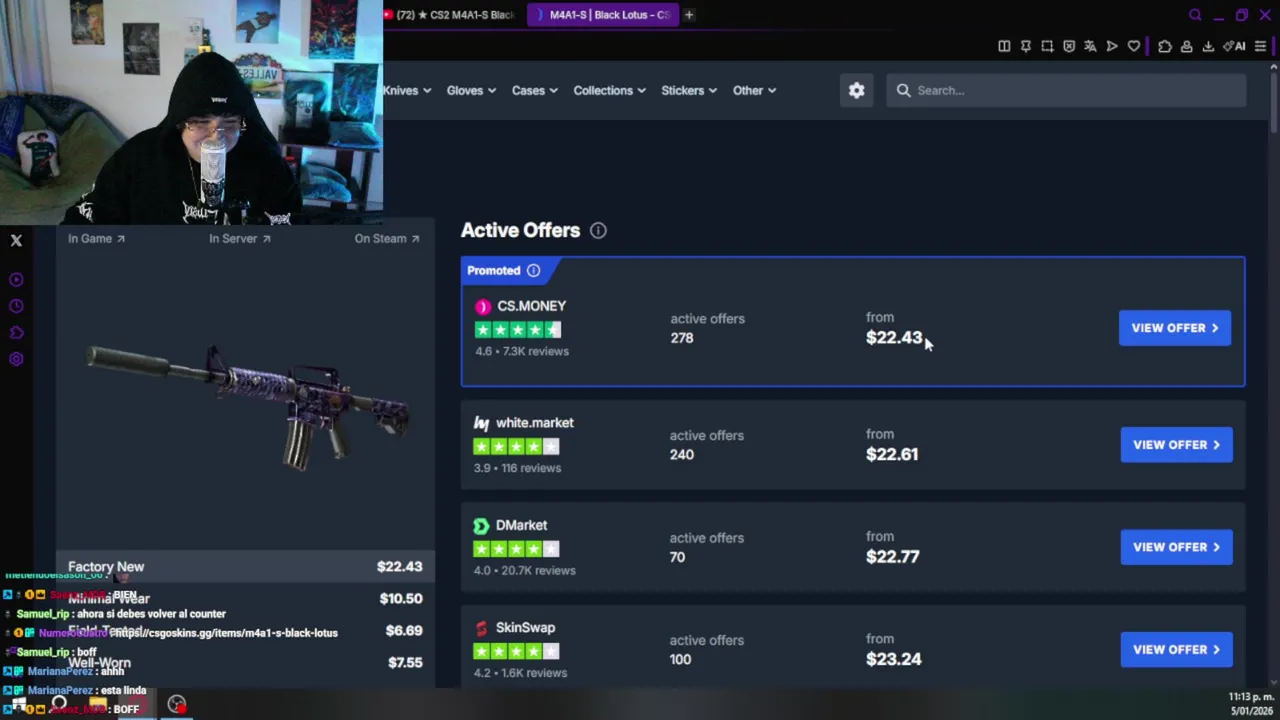Click the CS.MONEY star rating
Screen dimensions: 1280x720
(x=518, y=330)
